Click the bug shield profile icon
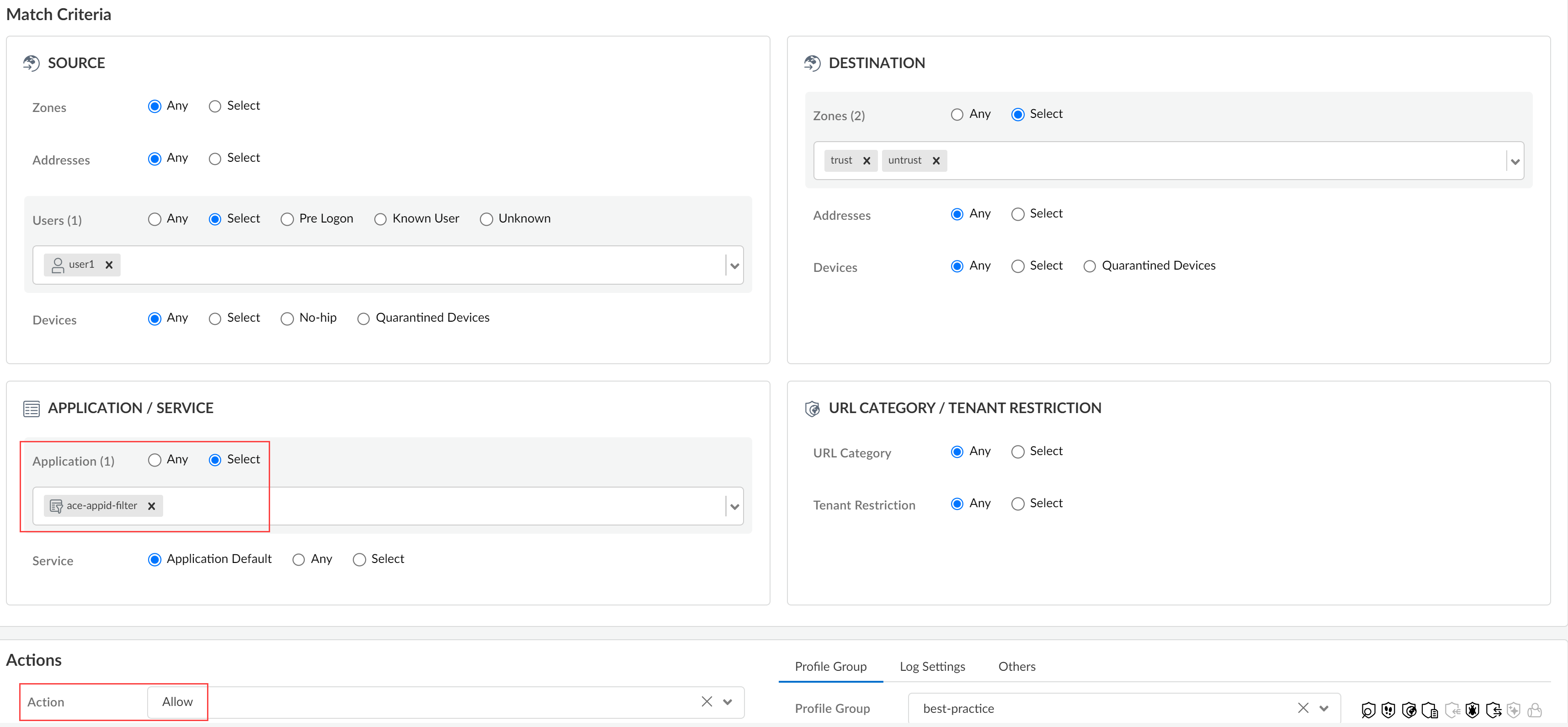This screenshot has height=727, width=1568. click(x=1472, y=710)
